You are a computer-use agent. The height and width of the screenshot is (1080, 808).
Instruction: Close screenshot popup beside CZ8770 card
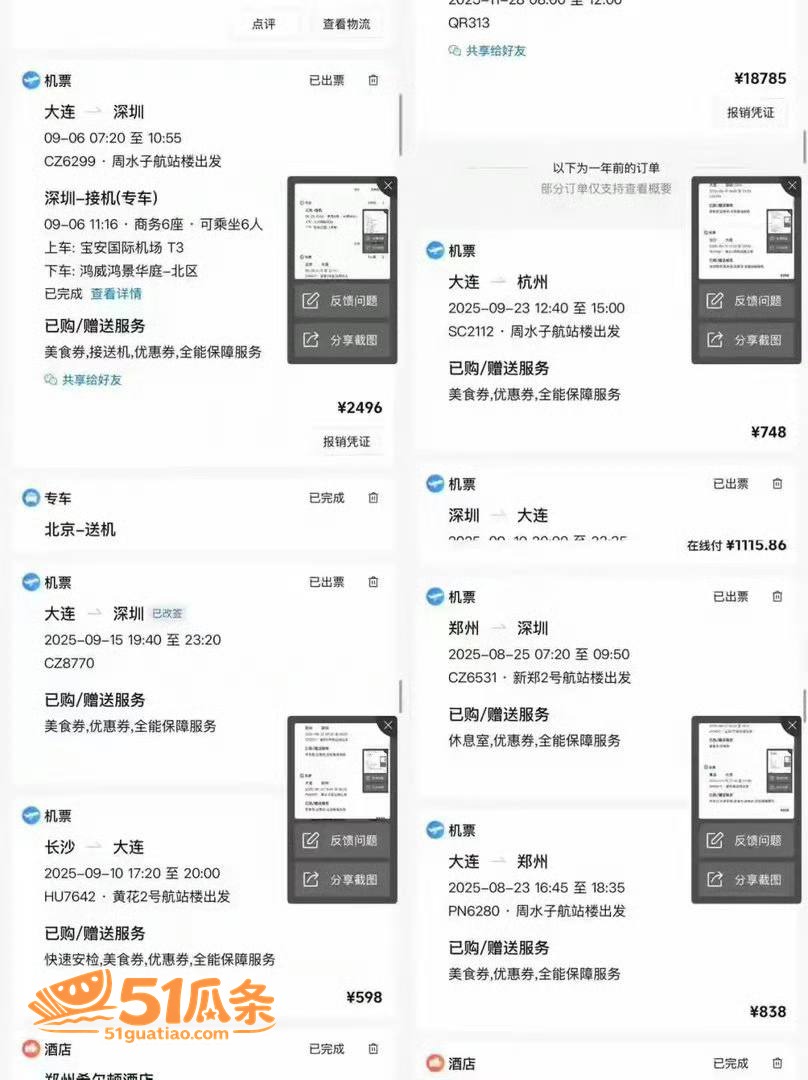pos(388,725)
